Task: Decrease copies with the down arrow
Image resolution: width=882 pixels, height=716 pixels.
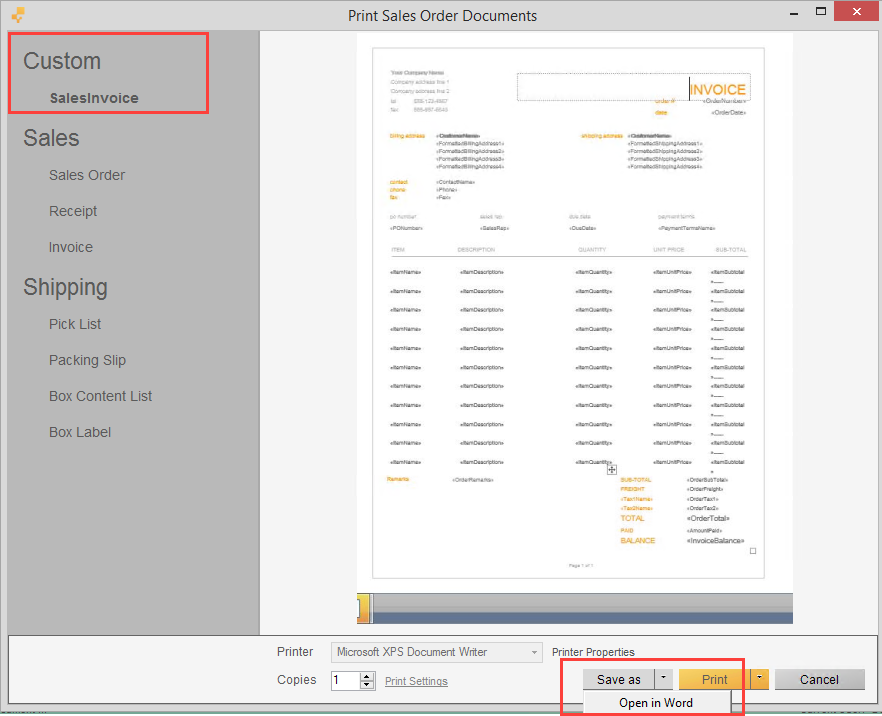Action: (367, 685)
